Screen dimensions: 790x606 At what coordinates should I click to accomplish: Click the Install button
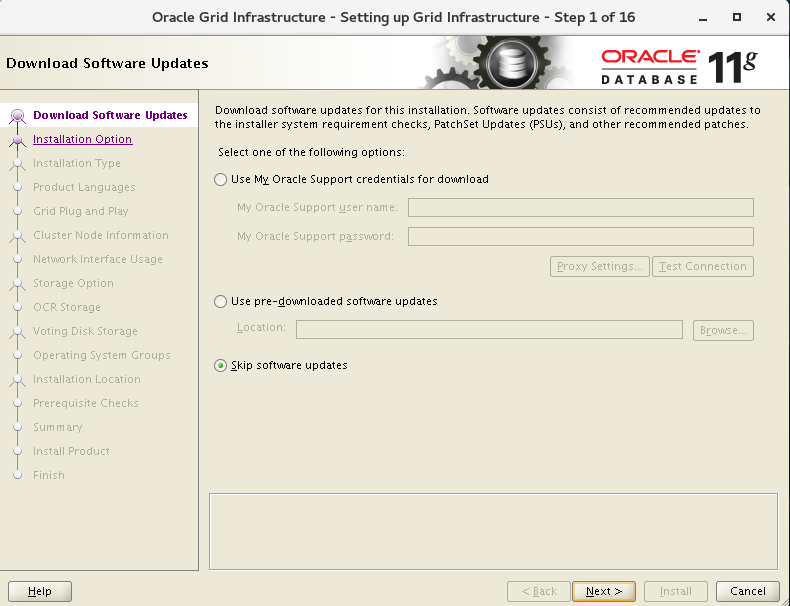[676, 591]
